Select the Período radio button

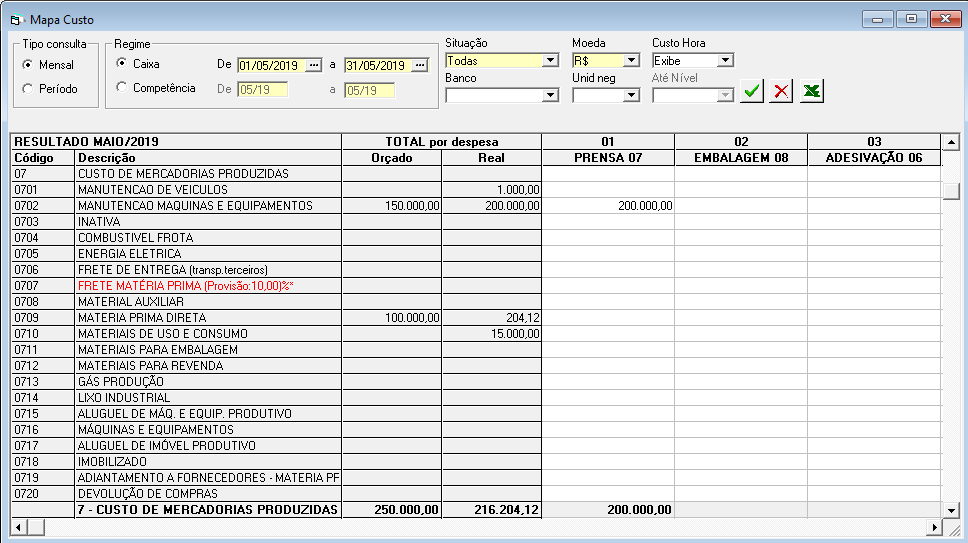tap(28, 89)
